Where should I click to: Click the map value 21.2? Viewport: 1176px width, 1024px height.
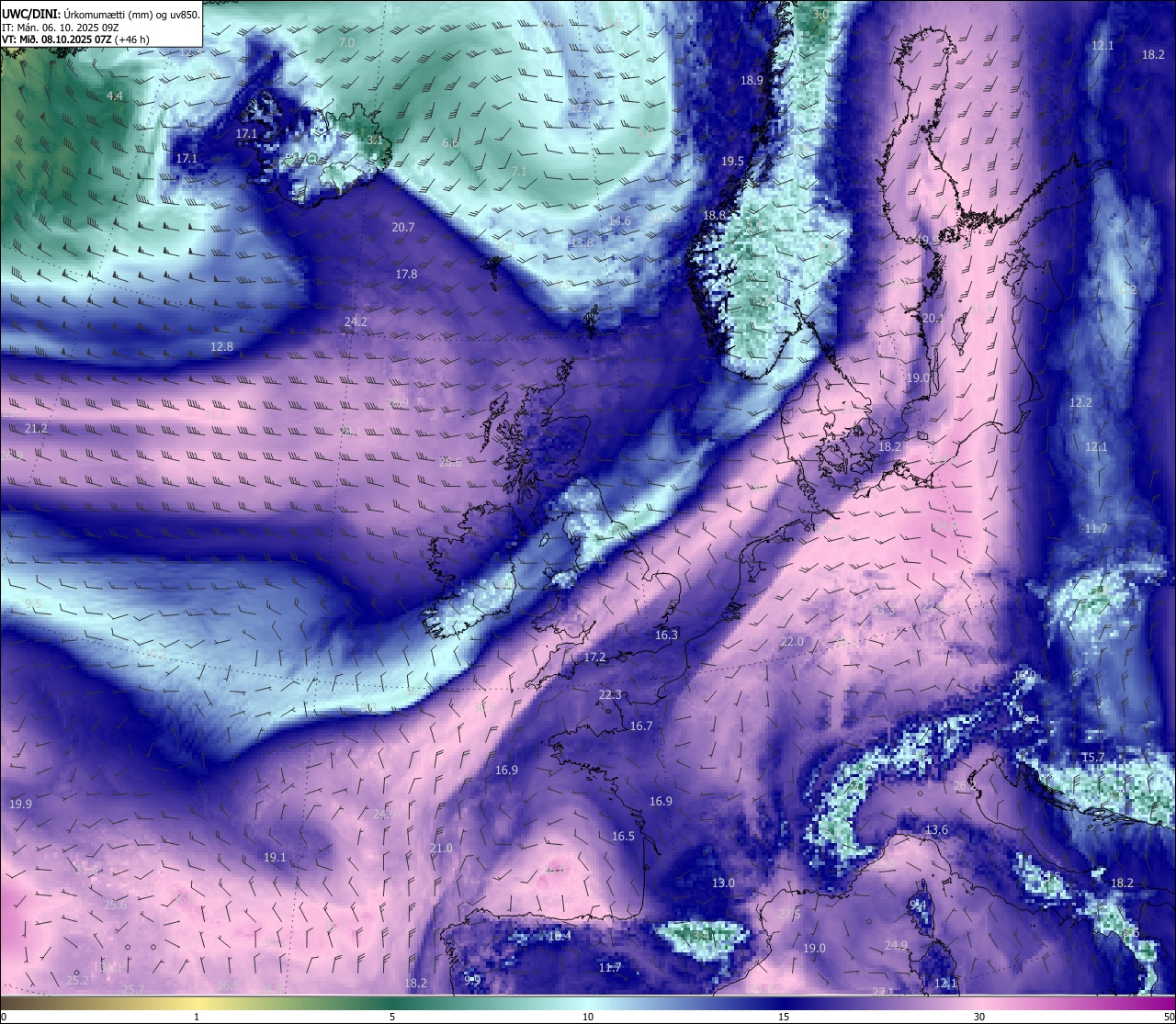[x=36, y=429]
